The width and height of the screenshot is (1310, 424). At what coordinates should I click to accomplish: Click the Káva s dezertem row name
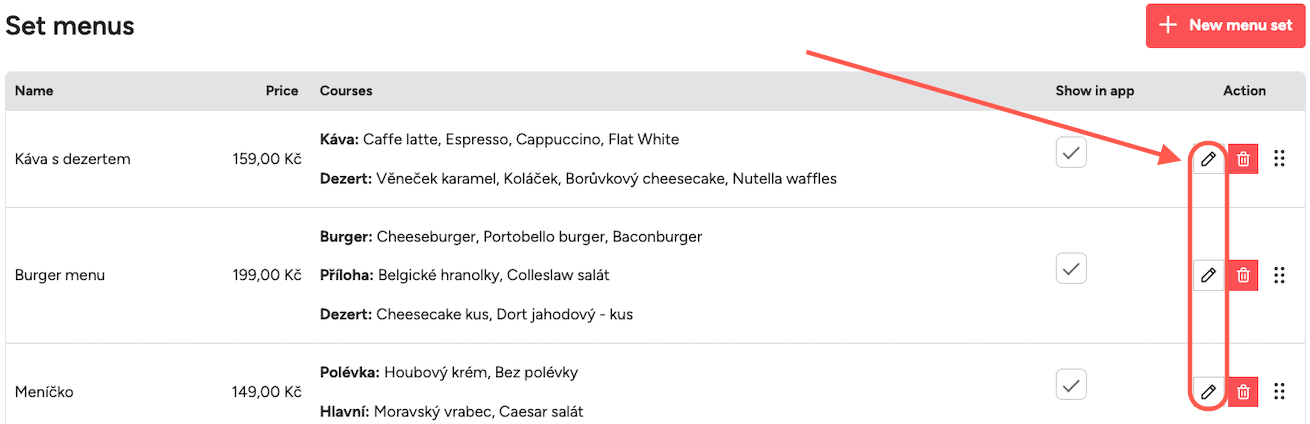coord(73,159)
